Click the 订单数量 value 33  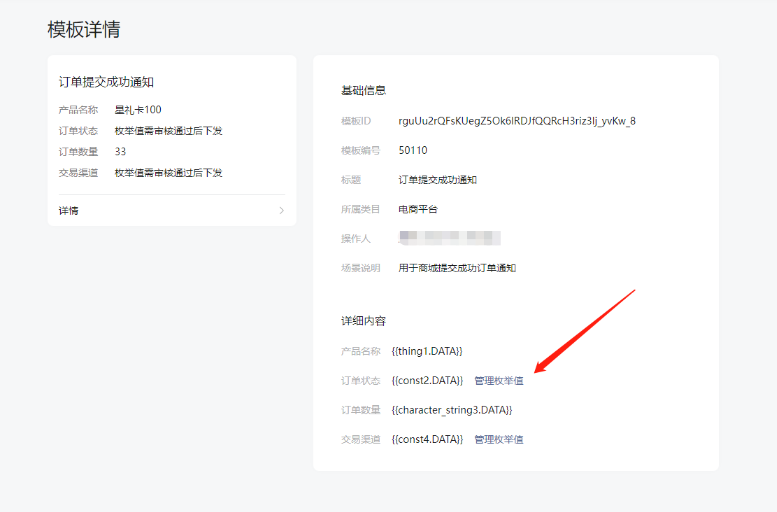(120, 152)
